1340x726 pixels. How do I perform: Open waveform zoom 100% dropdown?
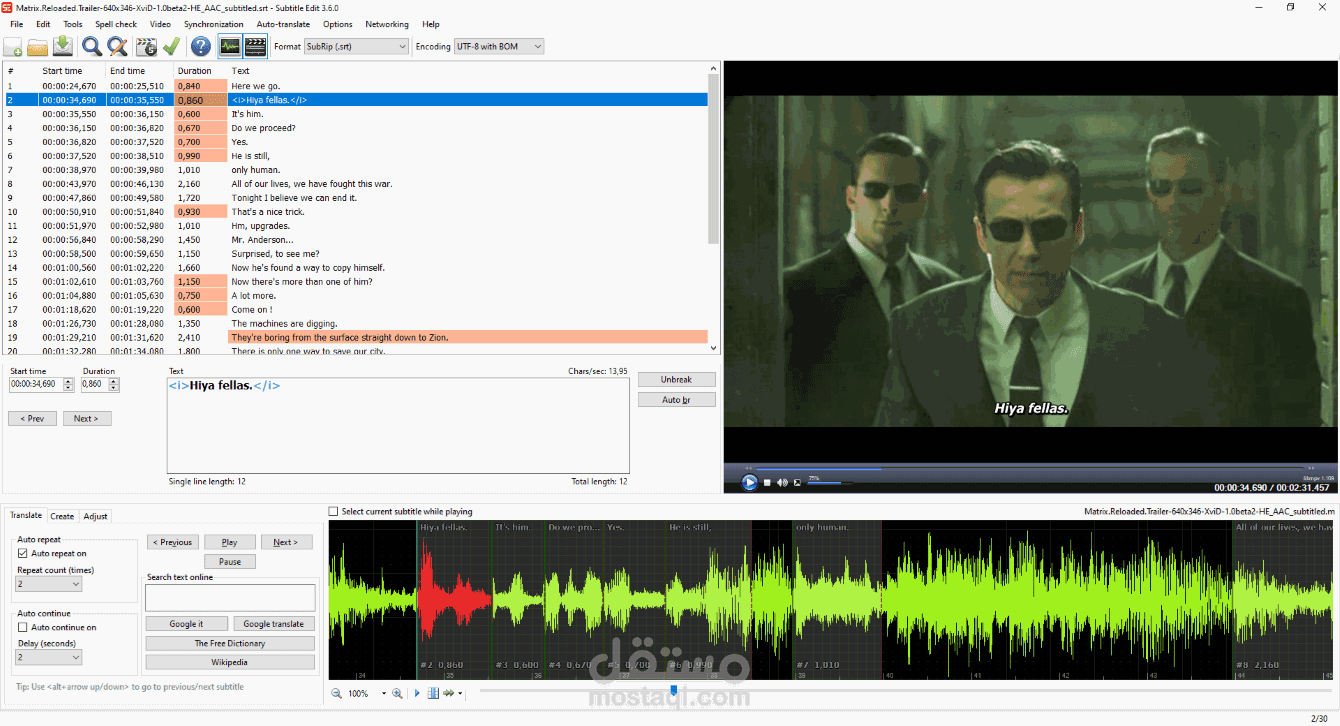[x=383, y=693]
